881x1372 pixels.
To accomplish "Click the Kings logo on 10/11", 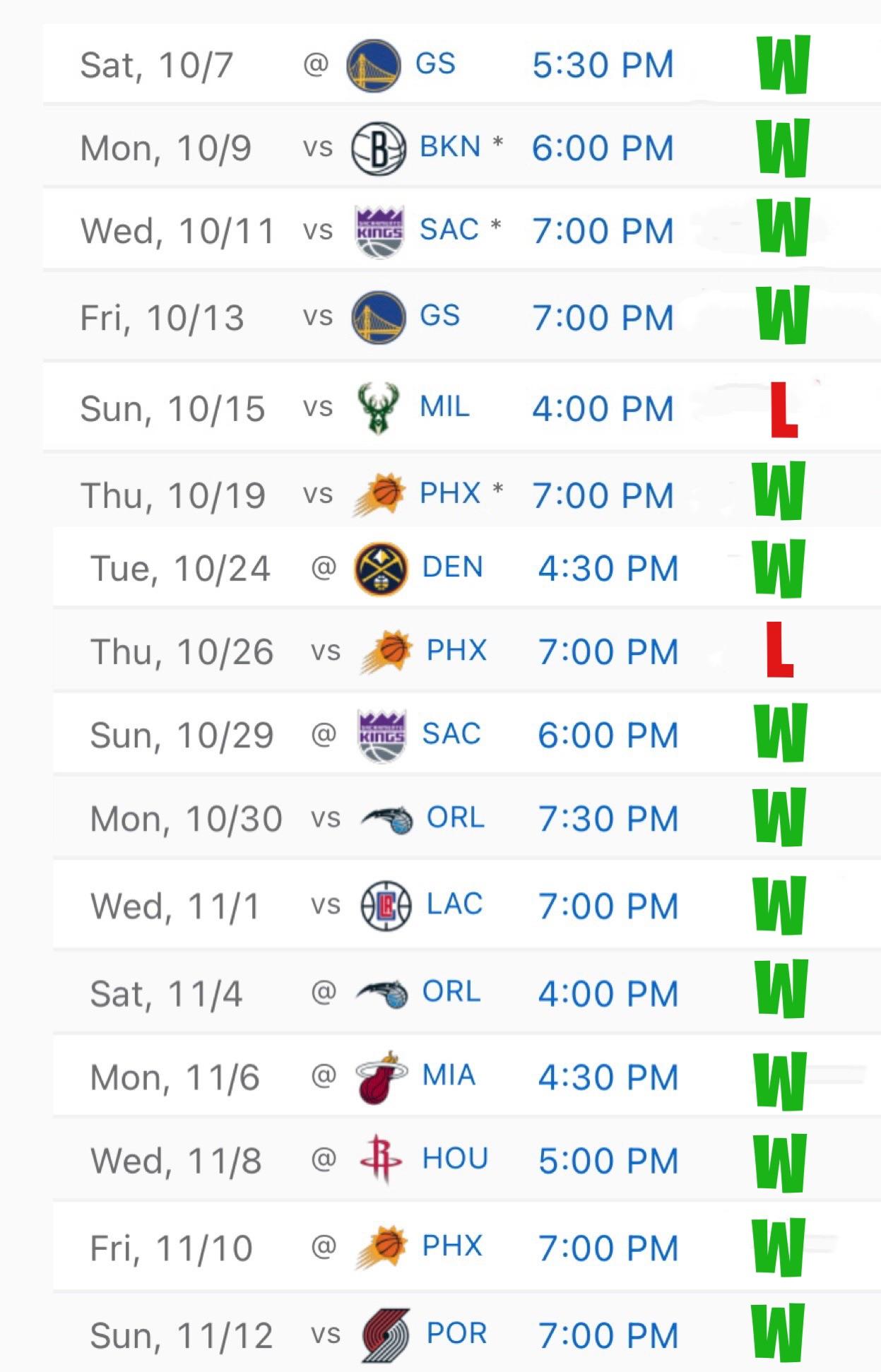I will click(x=379, y=231).
